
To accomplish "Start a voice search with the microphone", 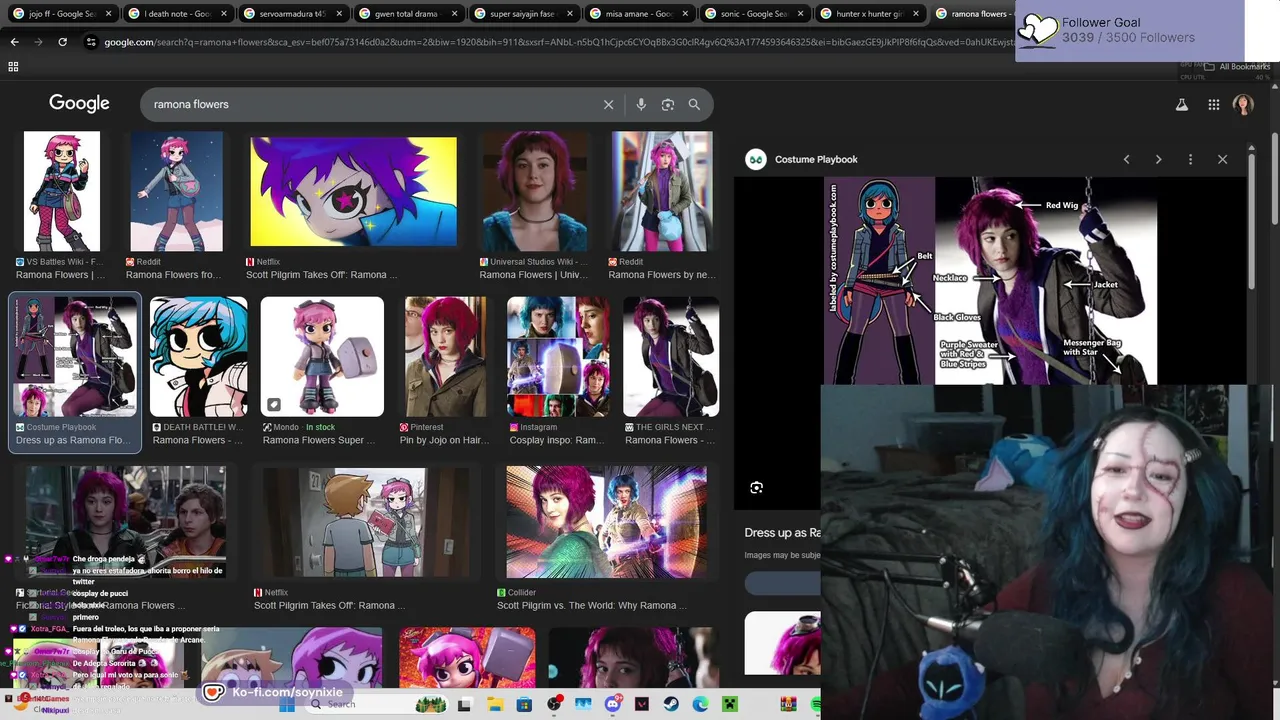I will (641, 104).
